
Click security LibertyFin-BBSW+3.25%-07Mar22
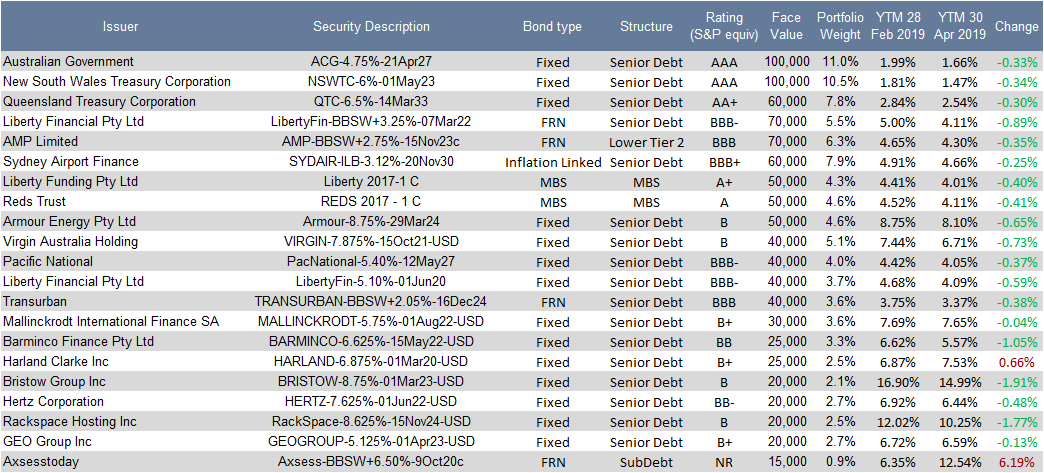coord(372,122)
